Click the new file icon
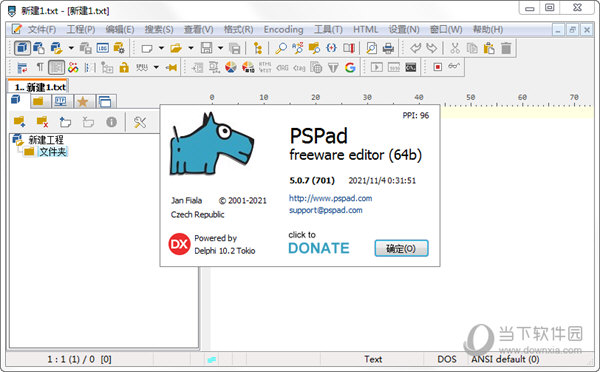600x372 pixels. pos(147,48)
